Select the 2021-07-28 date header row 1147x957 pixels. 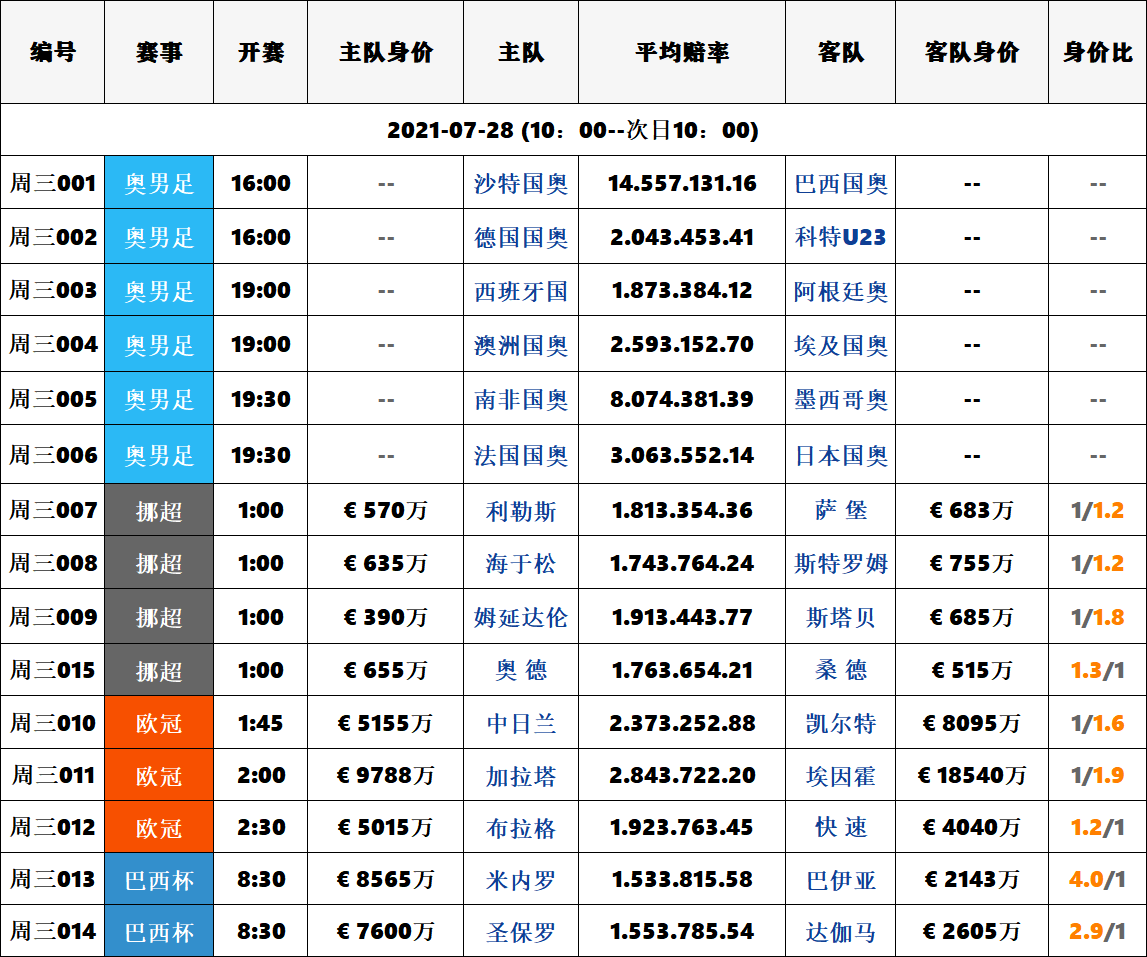pyautogui.click(x=573, y=131)
